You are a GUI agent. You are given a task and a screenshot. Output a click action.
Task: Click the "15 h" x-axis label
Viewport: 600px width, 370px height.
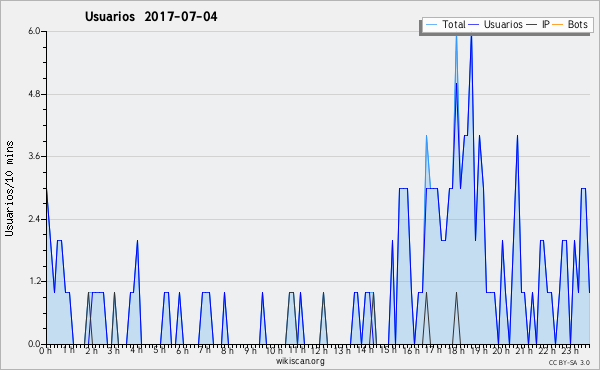point(388,350)
